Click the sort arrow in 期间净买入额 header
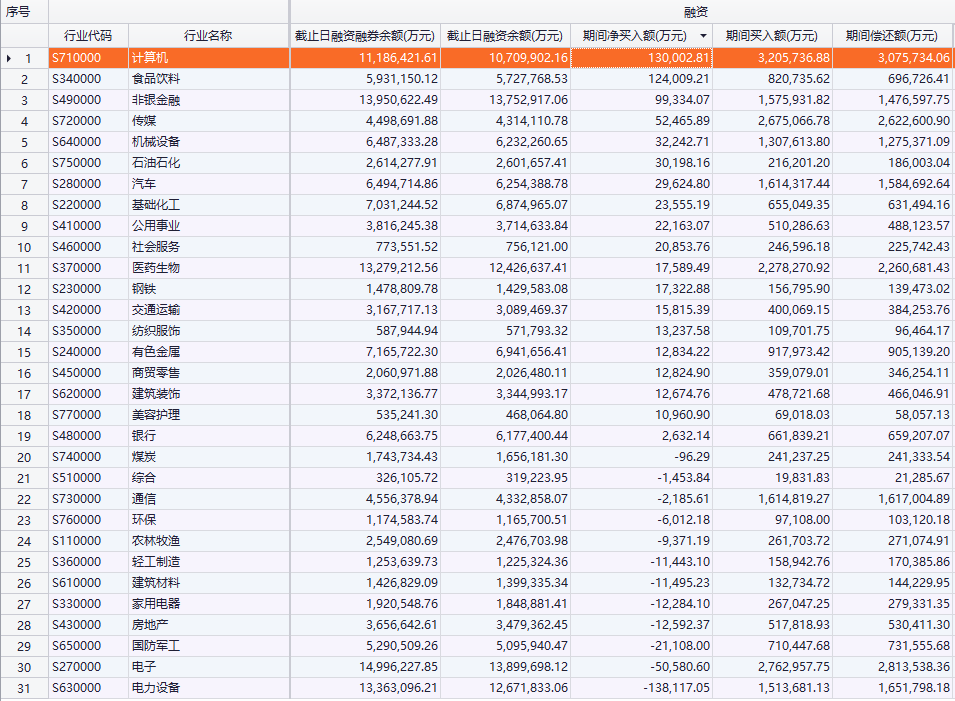The width and height of the screenshot is (955, 701). (x=703, y=36)
